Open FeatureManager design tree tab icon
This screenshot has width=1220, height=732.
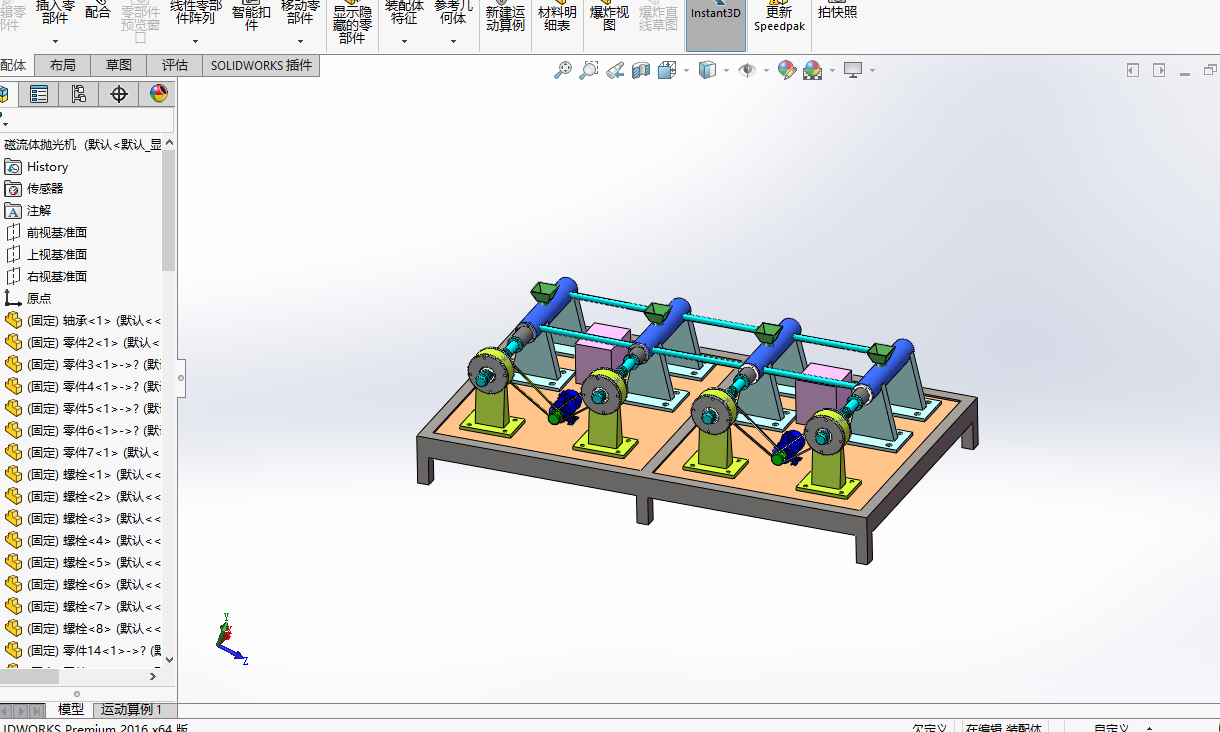coord(4,94)
